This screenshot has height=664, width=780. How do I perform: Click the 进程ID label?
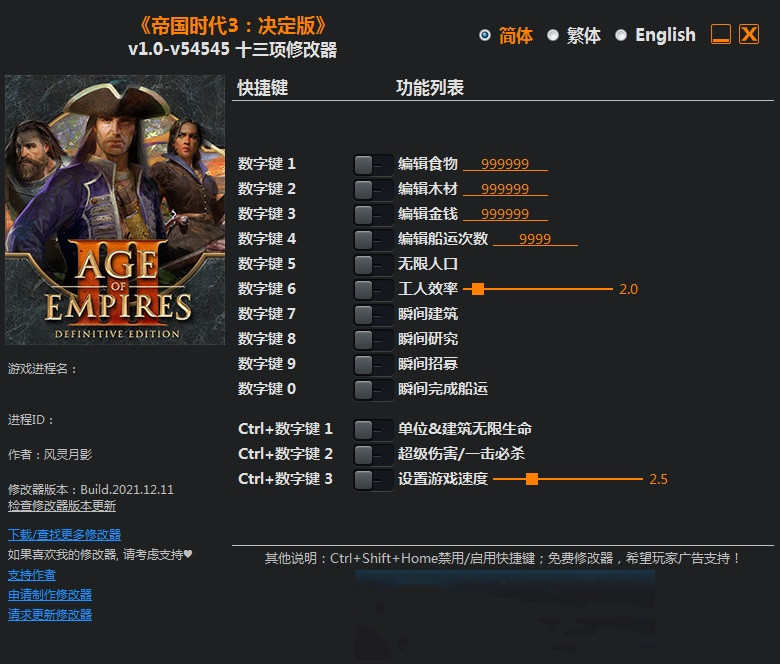point(30,419)
